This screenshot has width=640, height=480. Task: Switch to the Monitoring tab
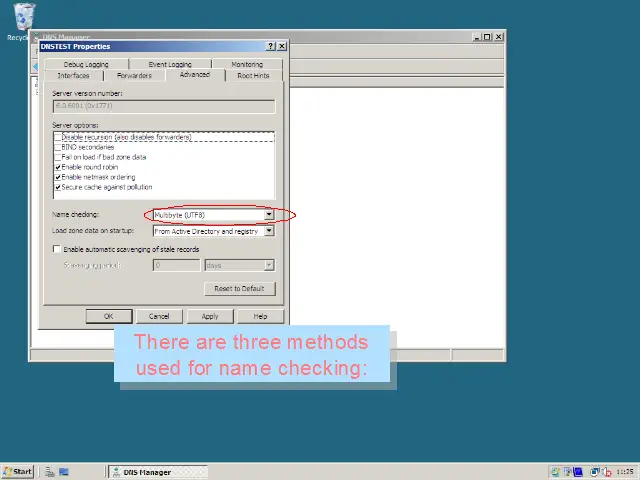(x=247, y=64)
